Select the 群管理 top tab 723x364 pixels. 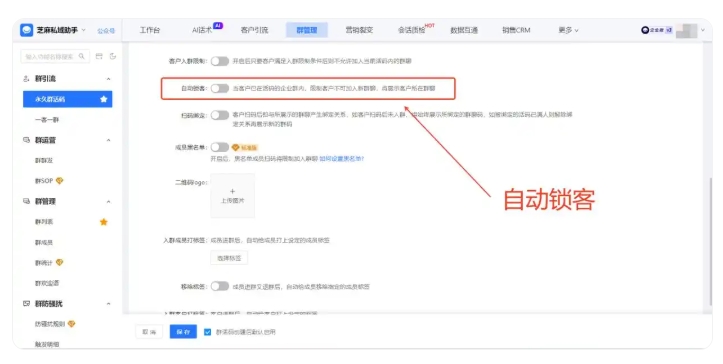point(307,30)
